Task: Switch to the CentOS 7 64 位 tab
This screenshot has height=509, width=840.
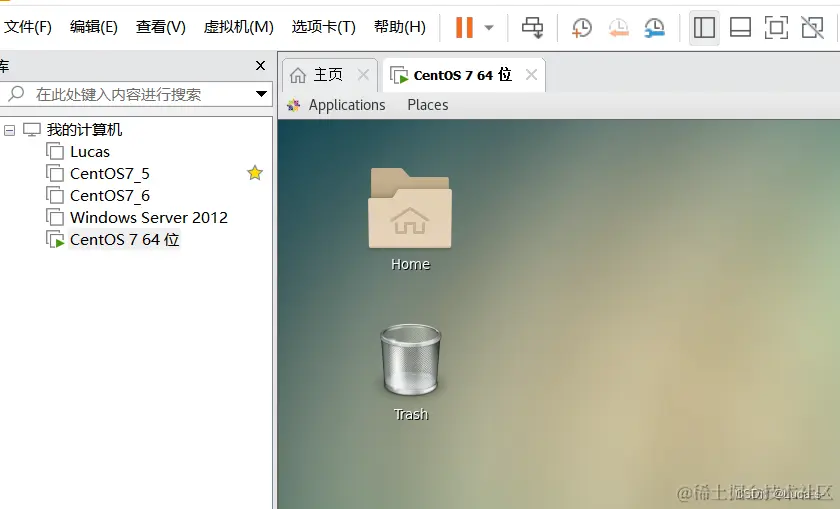Action: point(463,75)
